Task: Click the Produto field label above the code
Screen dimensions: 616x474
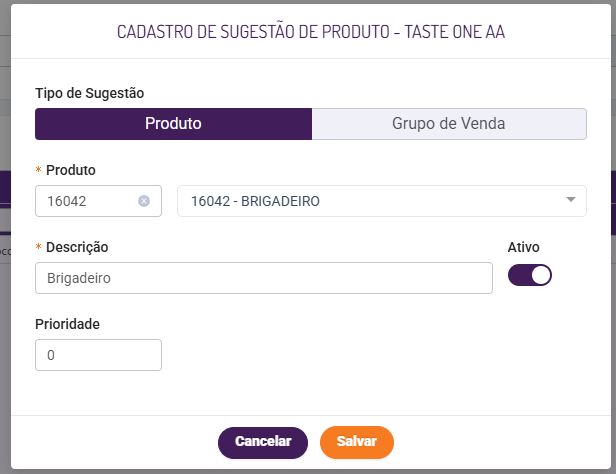Action: tap(71, 170)
